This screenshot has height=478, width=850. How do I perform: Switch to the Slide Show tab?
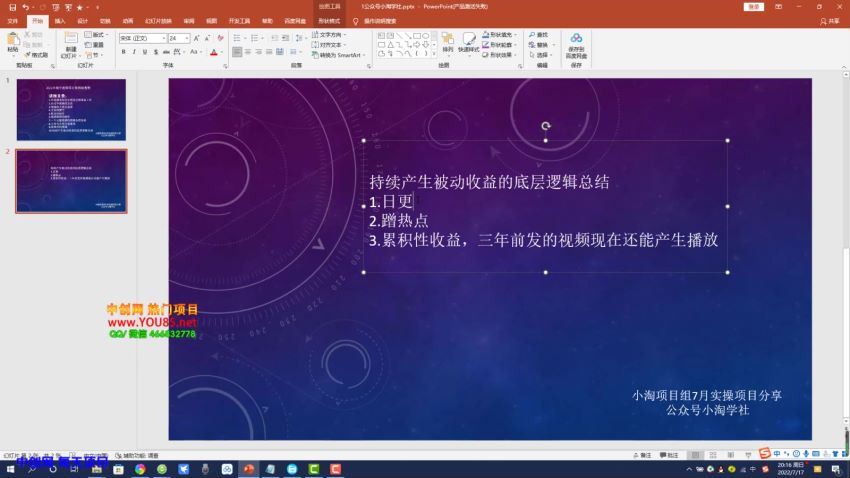click(158, 21)
